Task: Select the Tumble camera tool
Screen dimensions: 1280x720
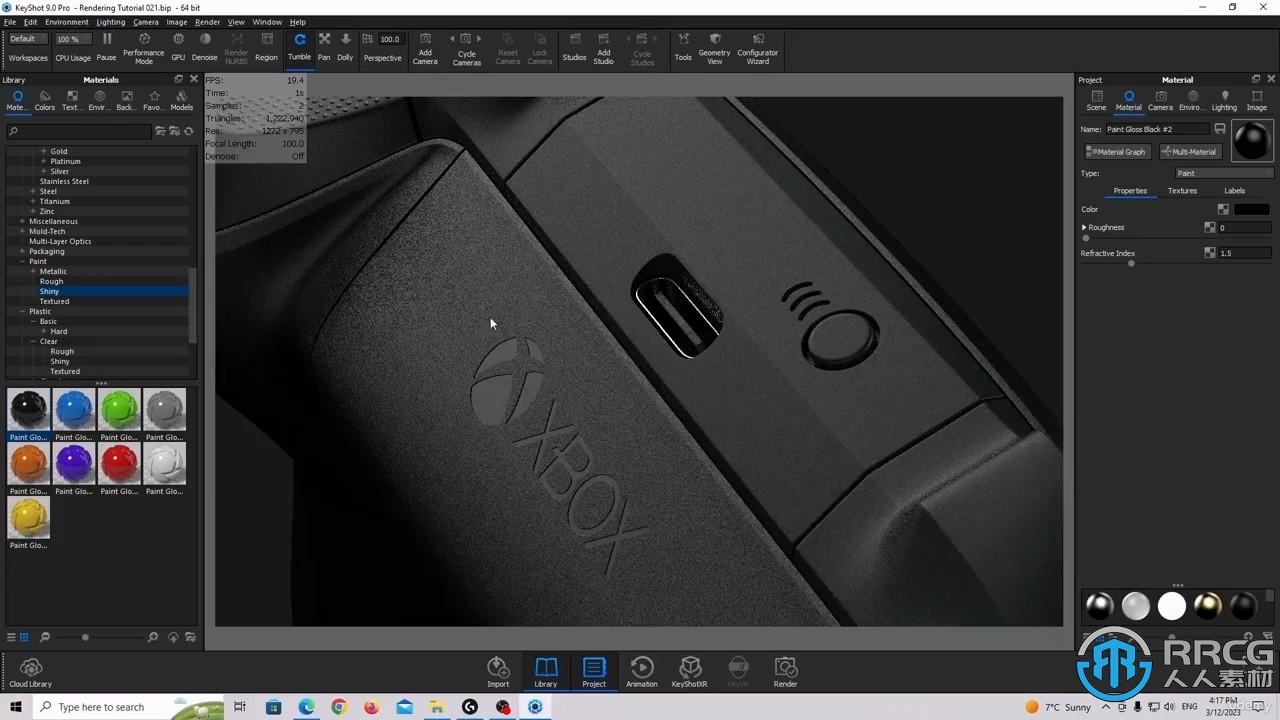Action: point(300,47)
